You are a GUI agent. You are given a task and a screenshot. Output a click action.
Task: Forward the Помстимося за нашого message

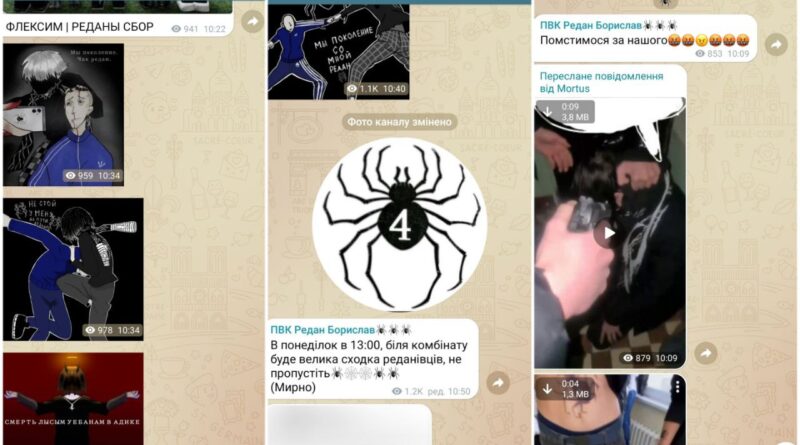pyautogui.click(x=776, y=45)
